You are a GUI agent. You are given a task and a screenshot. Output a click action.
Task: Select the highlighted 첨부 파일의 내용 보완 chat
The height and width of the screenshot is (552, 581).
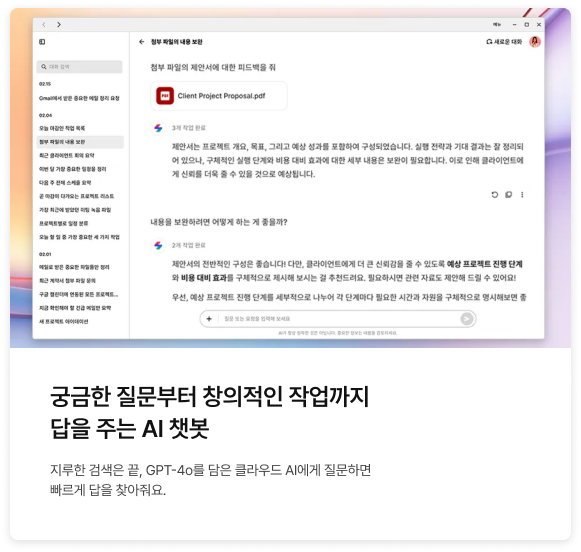(x=80, y=142)
